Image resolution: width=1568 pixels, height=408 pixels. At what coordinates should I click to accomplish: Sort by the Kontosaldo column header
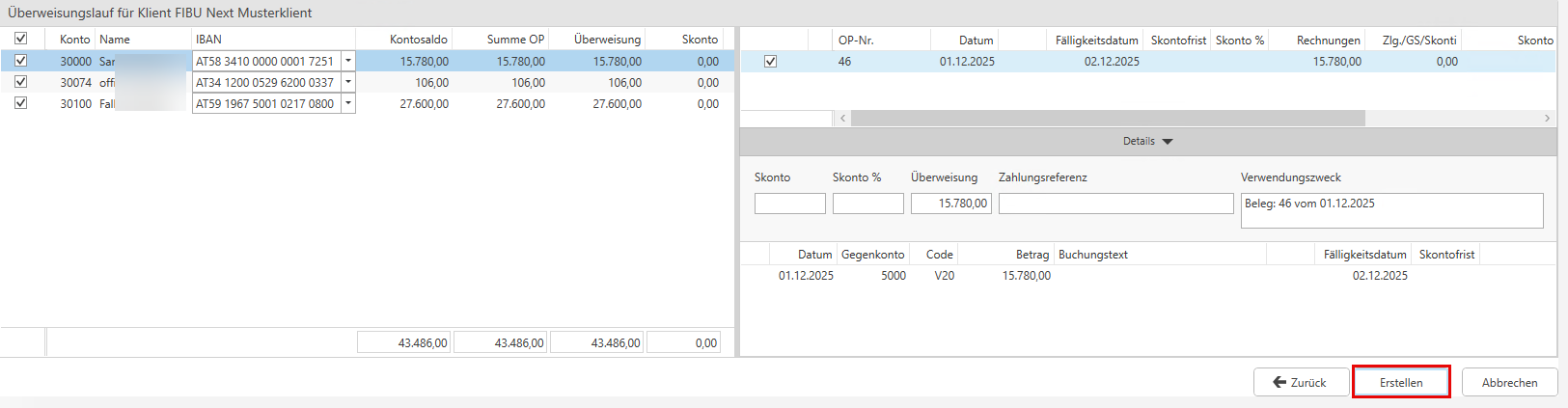[x=418, y=40]
